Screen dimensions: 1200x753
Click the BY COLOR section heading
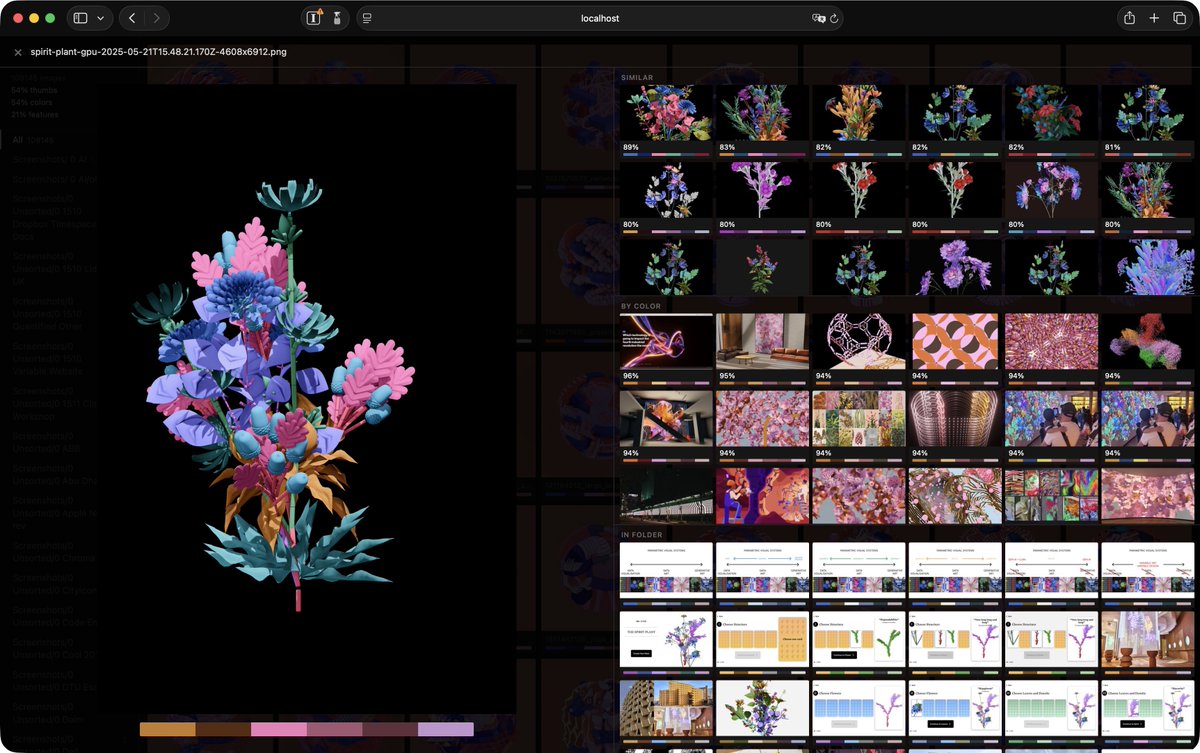click(x=641, y=306)
